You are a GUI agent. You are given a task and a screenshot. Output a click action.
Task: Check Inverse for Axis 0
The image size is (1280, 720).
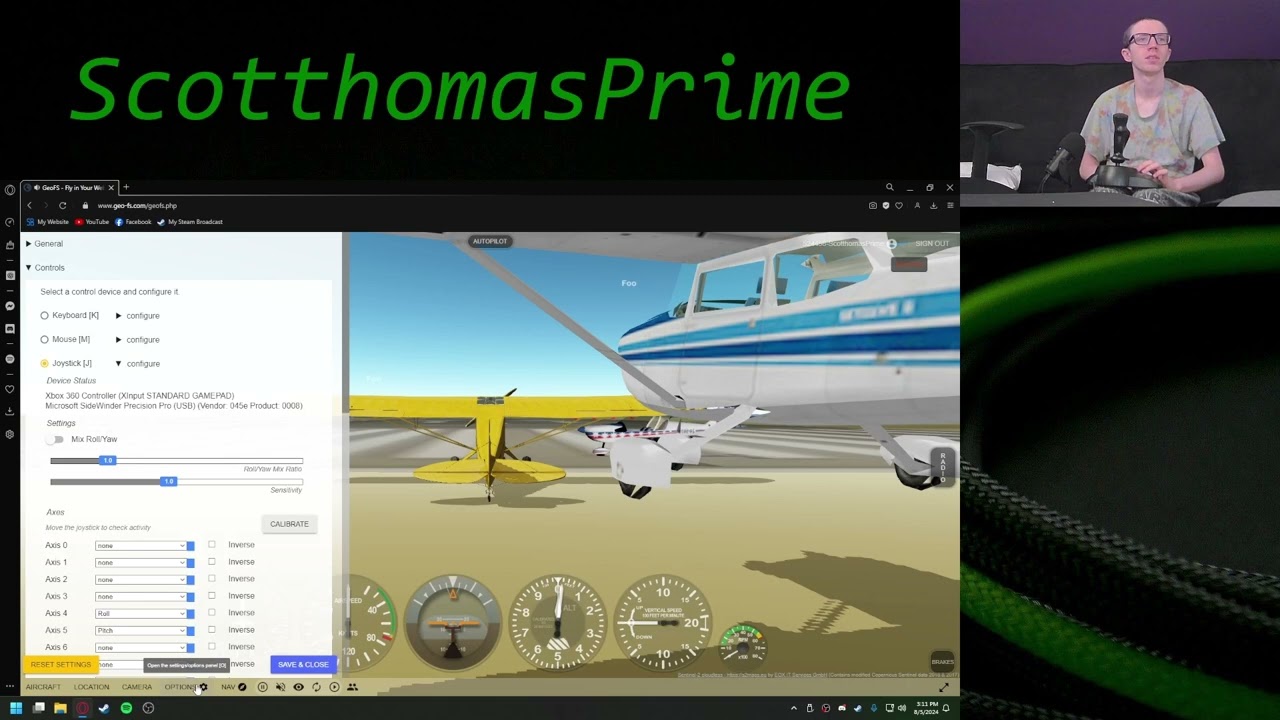[212, 545]
